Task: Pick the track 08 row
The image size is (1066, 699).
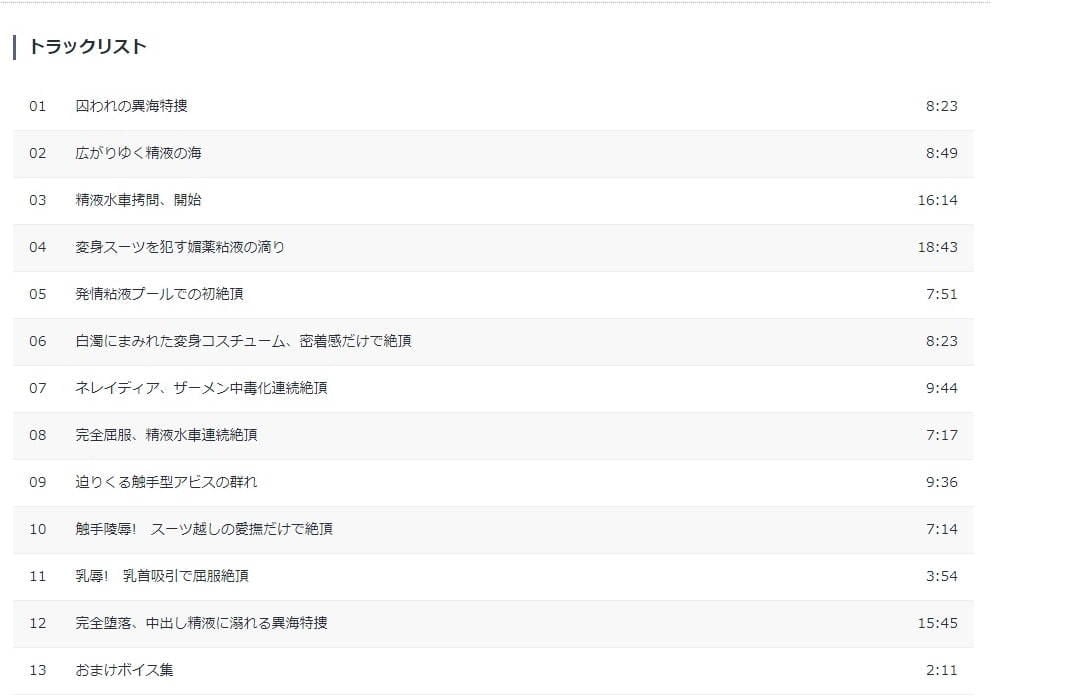Action: click(166, 435)
